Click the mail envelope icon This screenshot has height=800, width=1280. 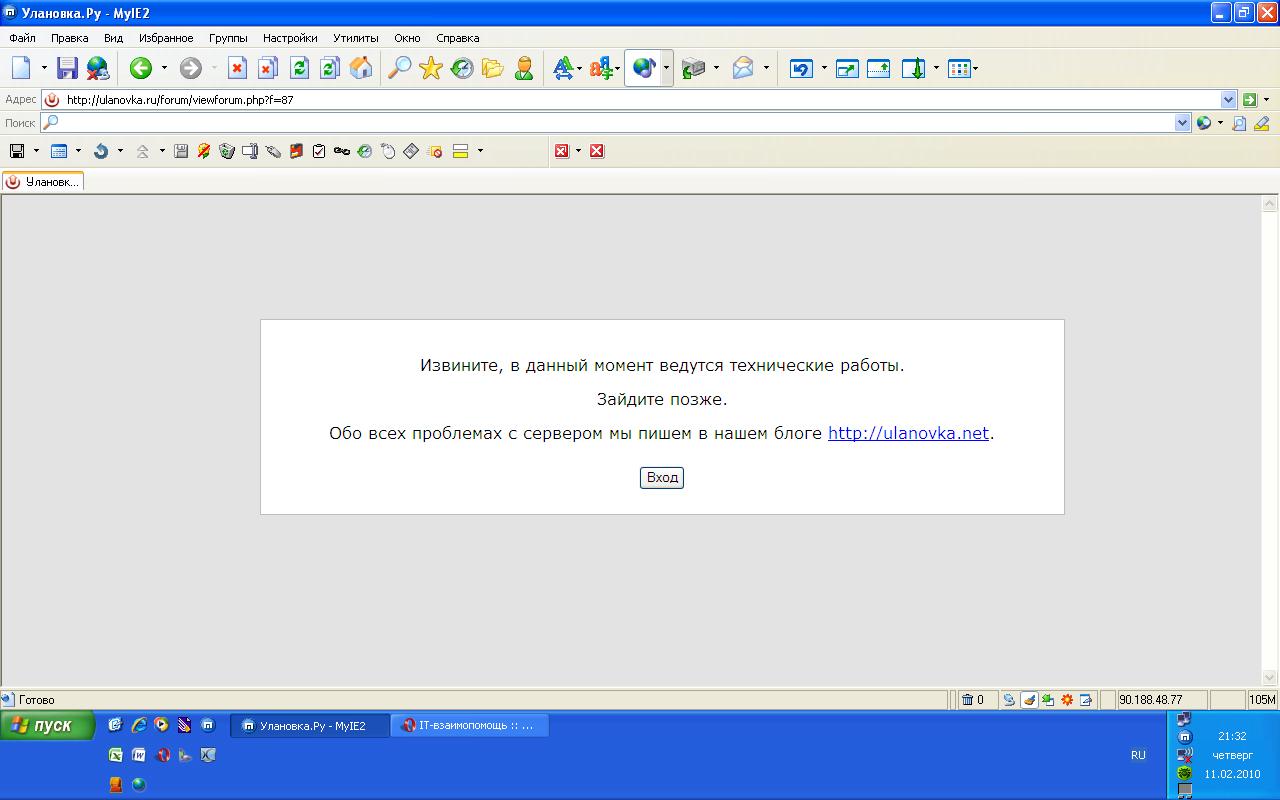tap(743, 68)
